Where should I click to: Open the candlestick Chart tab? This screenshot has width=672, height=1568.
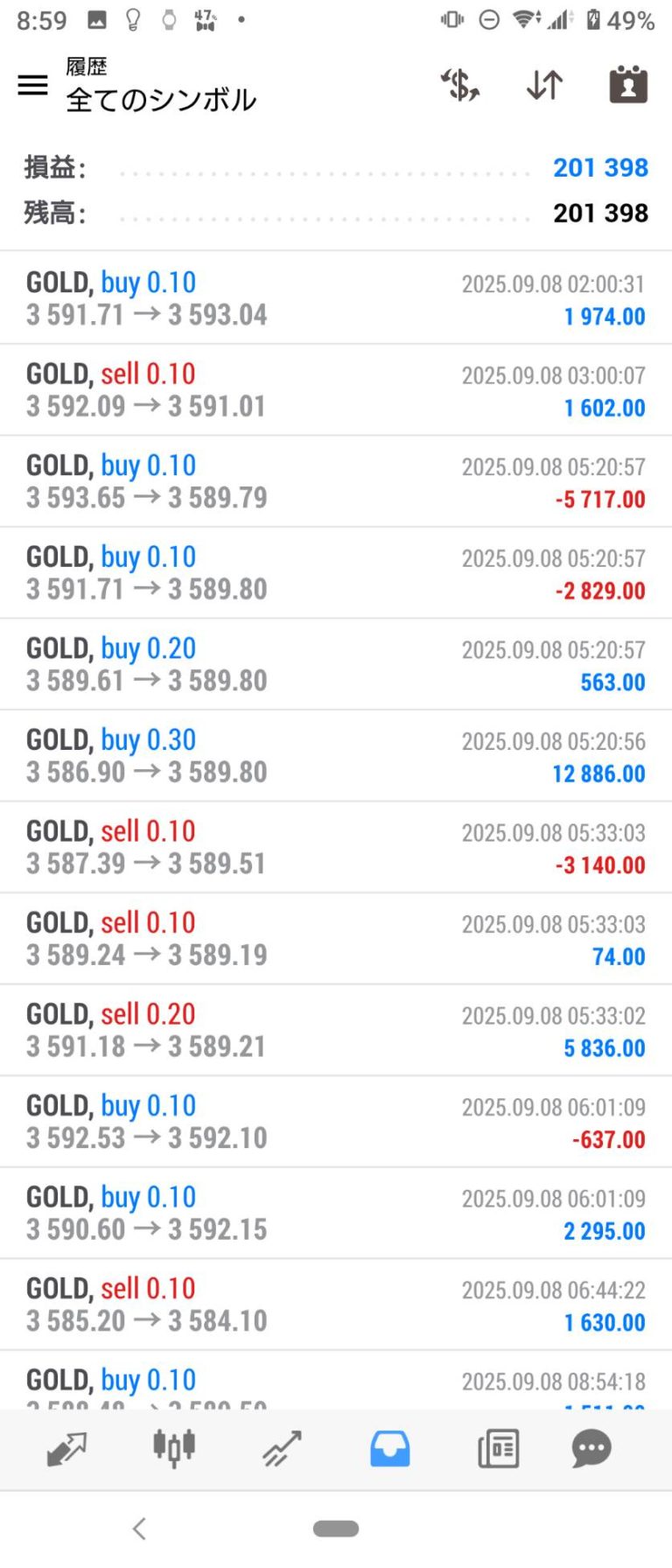pos(174,1448)
